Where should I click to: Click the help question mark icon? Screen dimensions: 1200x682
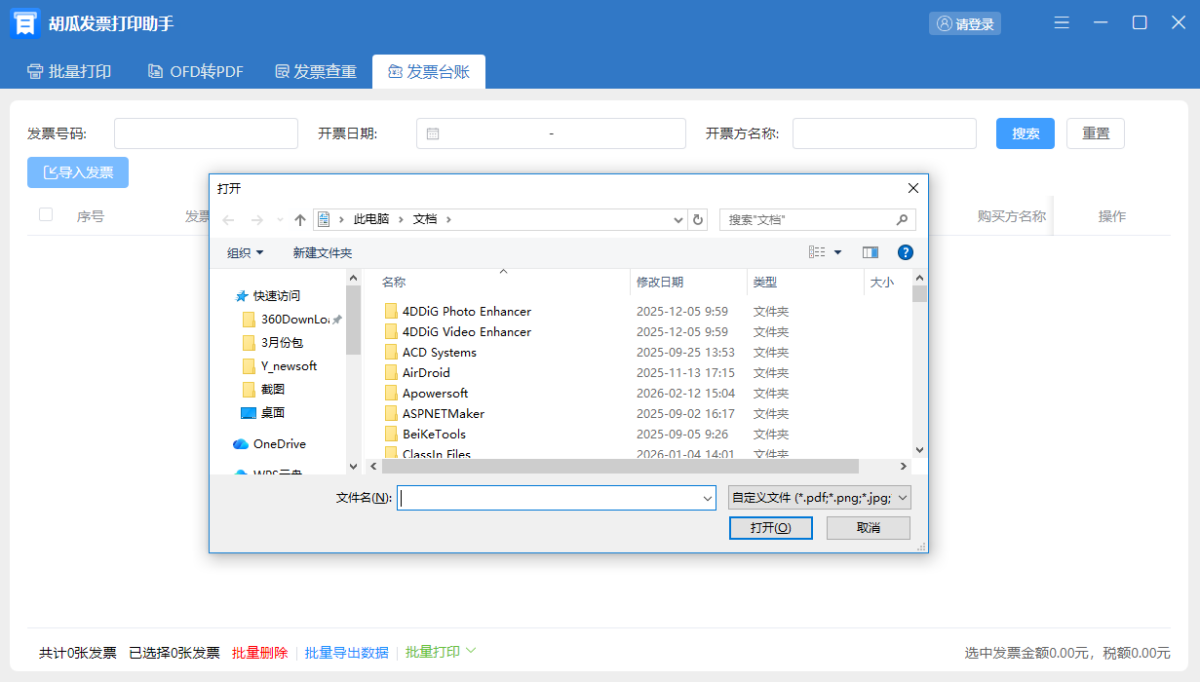(905, 252)
